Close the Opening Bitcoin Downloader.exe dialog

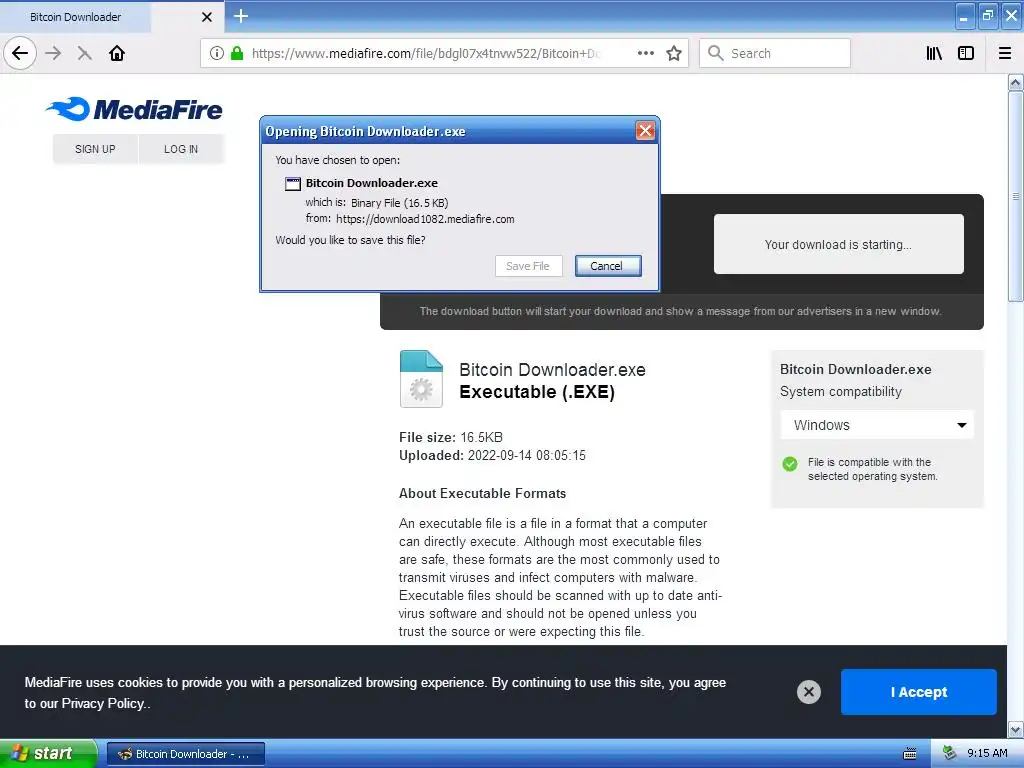pos(645,131)
